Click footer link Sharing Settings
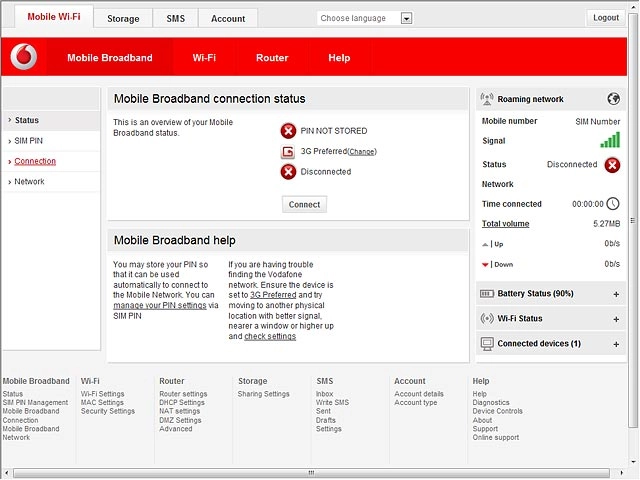 coord(263,394)
